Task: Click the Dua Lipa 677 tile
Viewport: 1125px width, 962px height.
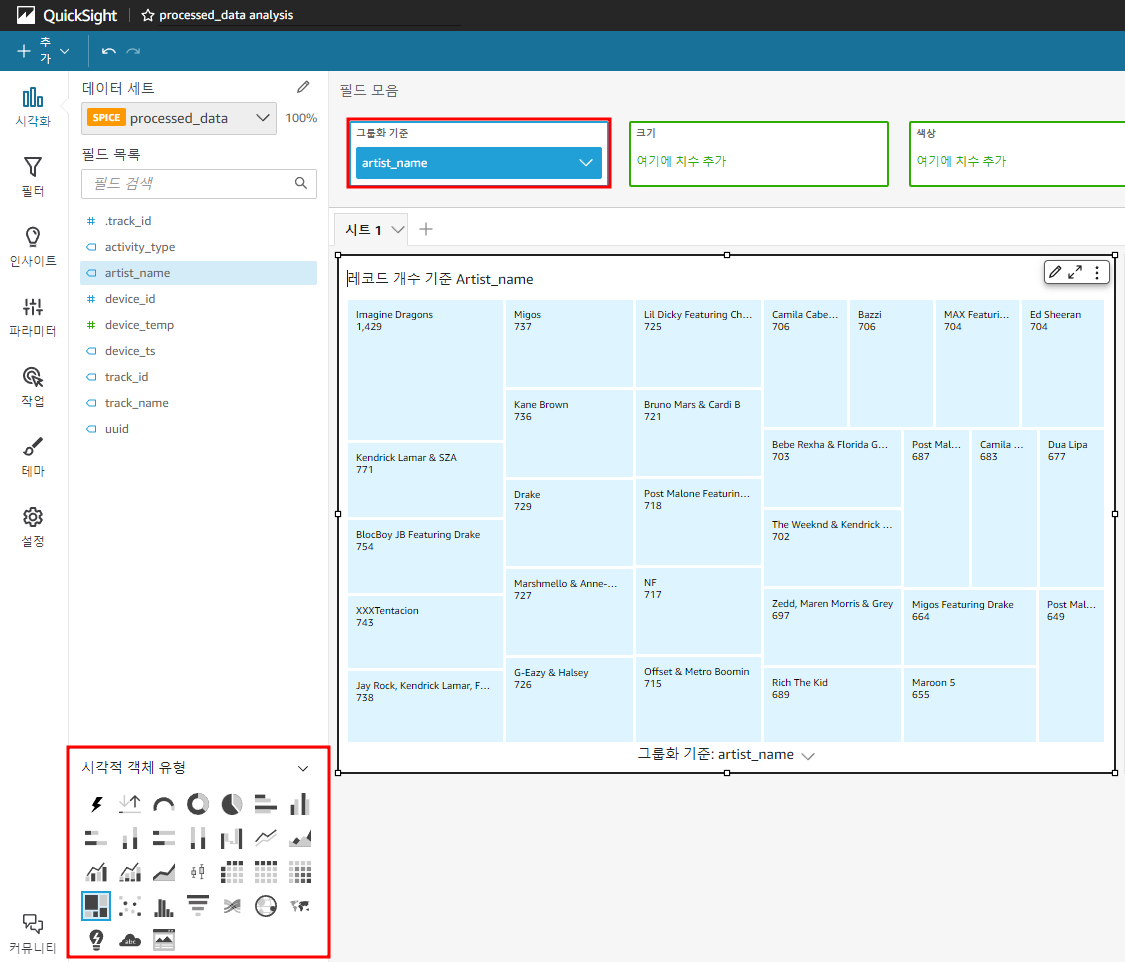Action: 1072,508
